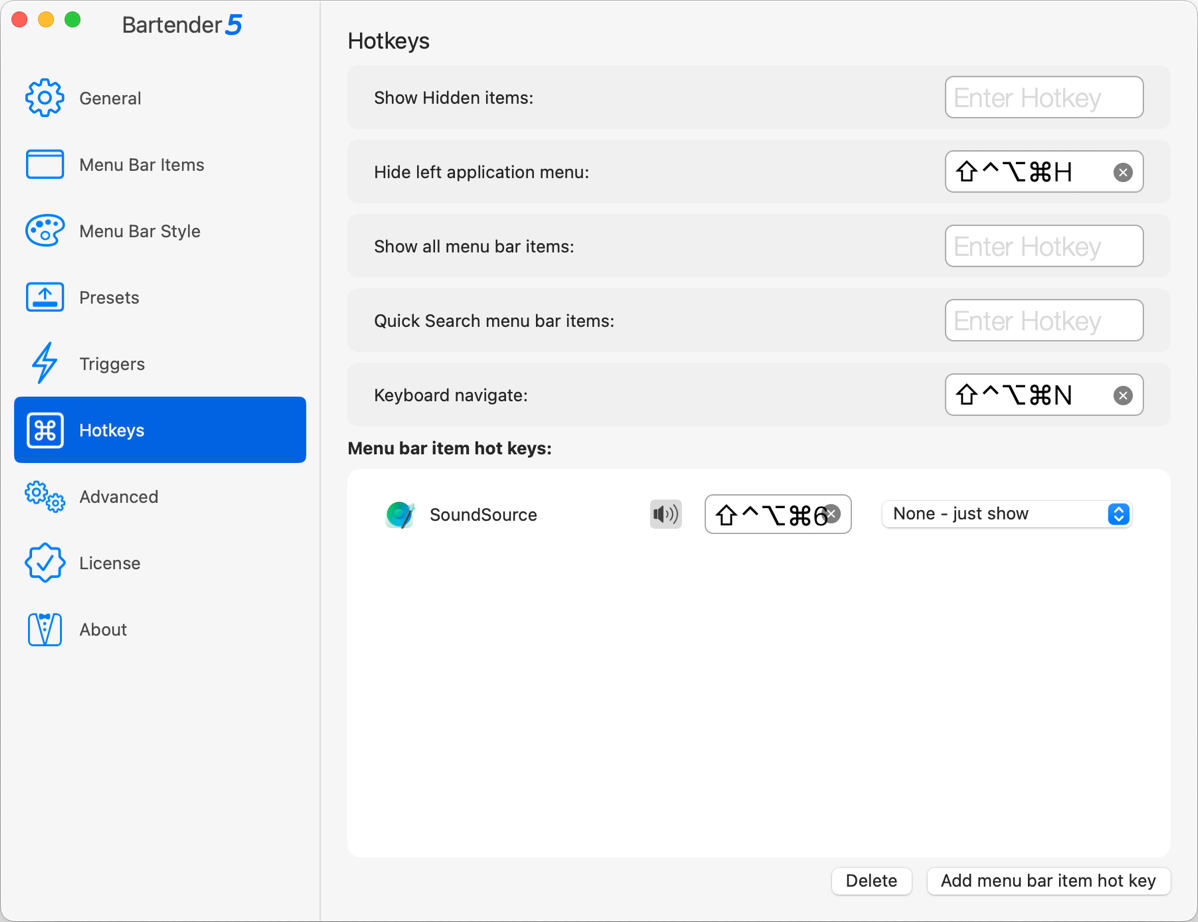Click the Show Hidden items hotkey field
The image size is (1198, 922).
1043,98
